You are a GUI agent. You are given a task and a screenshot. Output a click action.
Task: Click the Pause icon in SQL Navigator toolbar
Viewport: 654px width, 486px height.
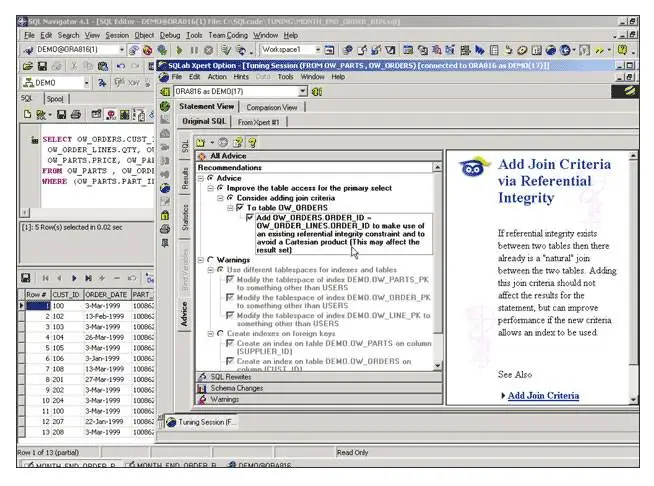(x=194, y=50)
